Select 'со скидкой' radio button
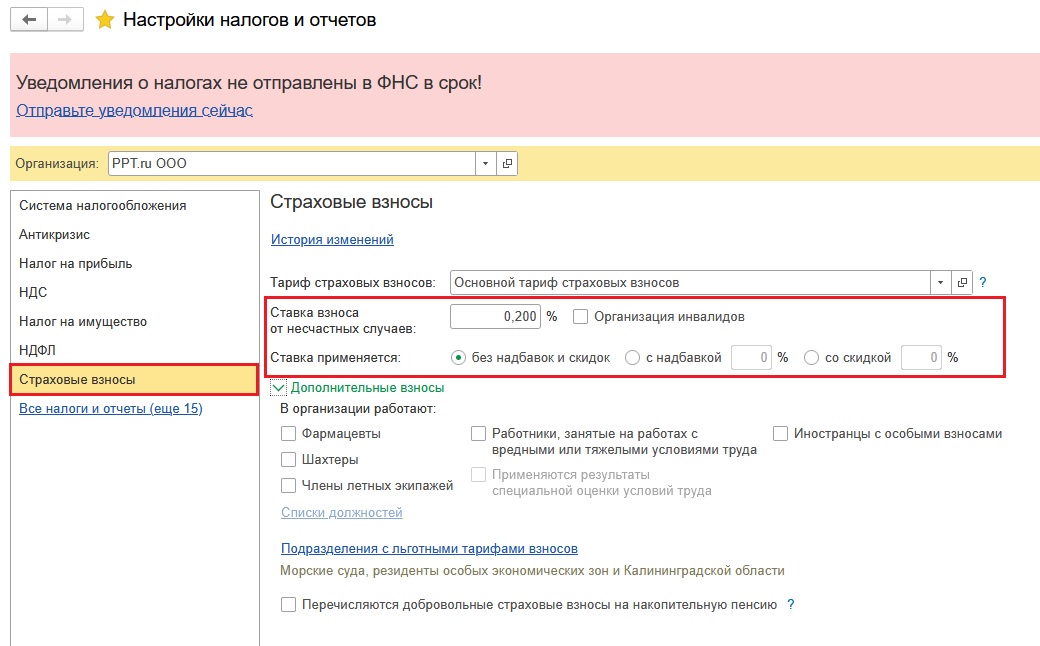This screenshot has width=1040, height=646. point(811,357)
